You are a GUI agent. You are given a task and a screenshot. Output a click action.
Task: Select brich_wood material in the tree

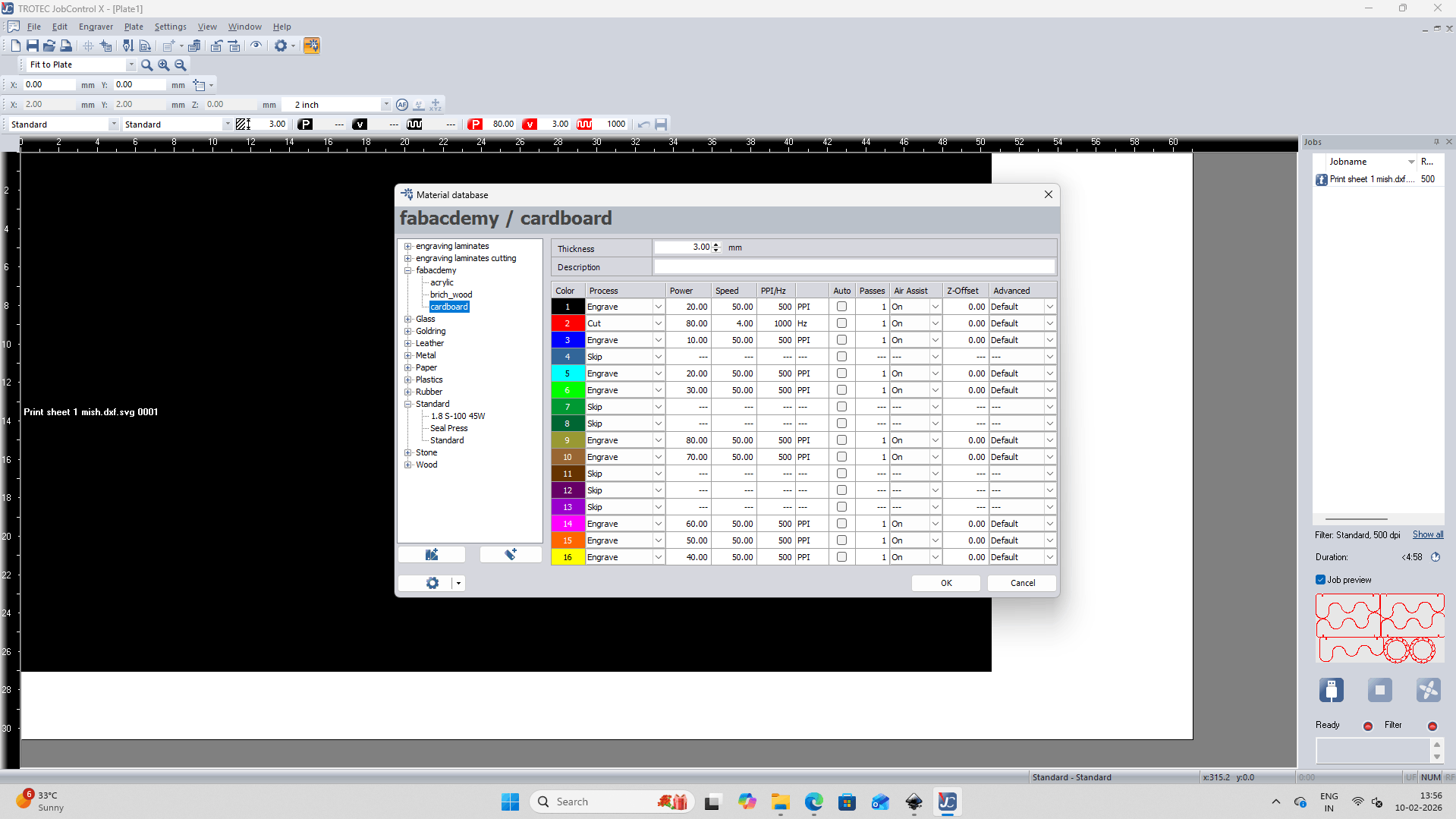451,295
